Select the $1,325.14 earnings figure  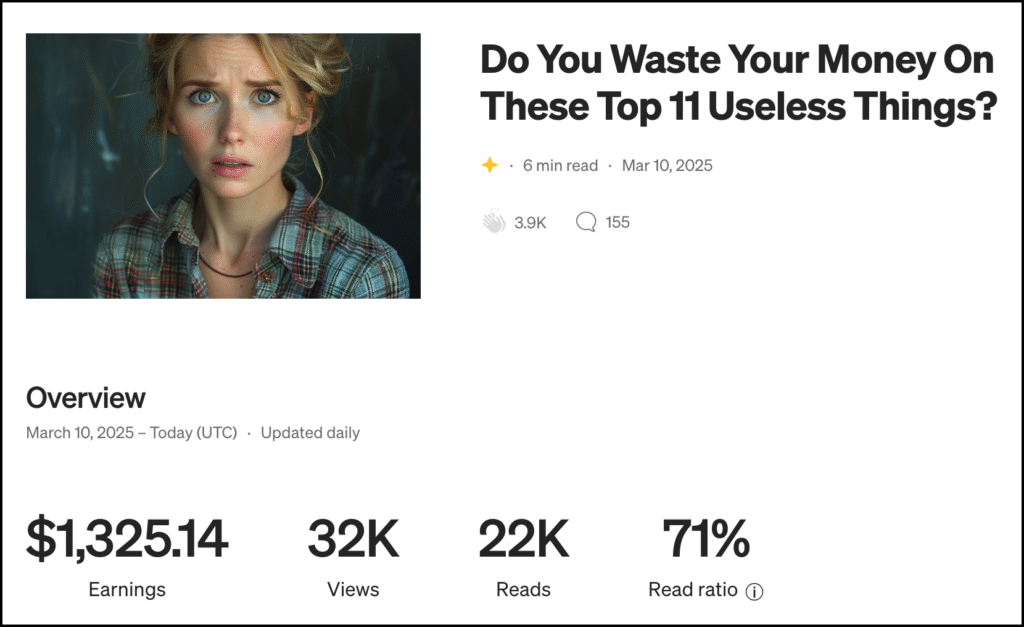pyautogui.click(x=127, y=540)
